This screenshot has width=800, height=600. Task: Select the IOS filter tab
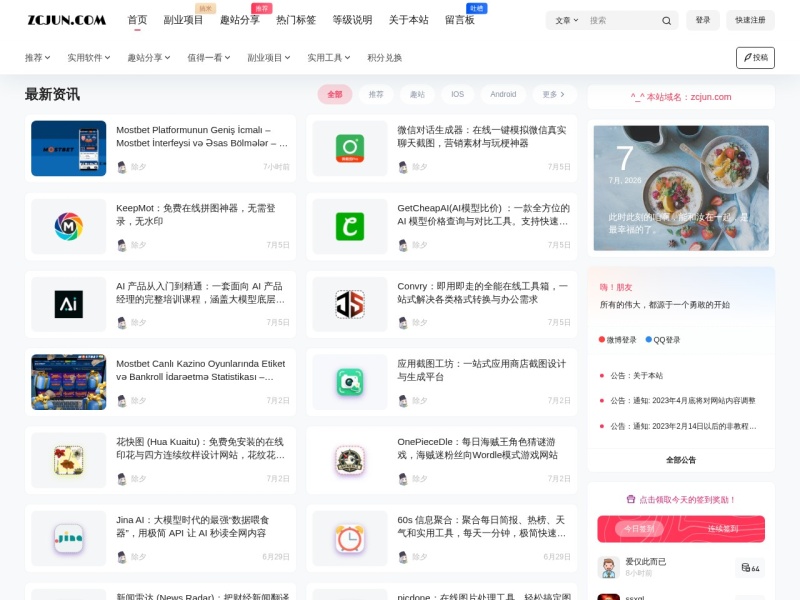pyautogui.click(x=458, y=94)
